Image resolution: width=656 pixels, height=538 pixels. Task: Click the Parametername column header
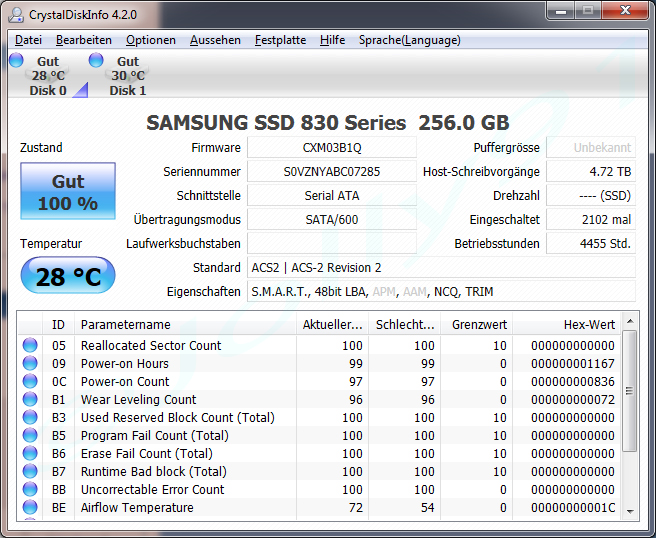point(185,325)
